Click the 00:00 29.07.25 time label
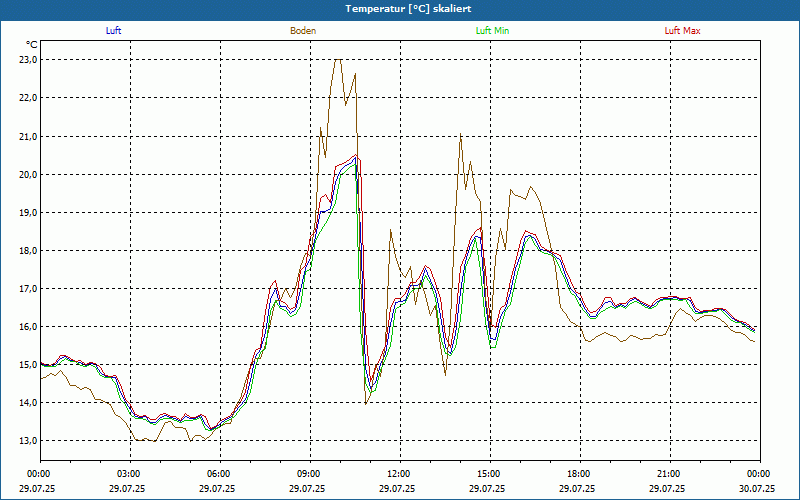800x500 pixels. [38, 481]
